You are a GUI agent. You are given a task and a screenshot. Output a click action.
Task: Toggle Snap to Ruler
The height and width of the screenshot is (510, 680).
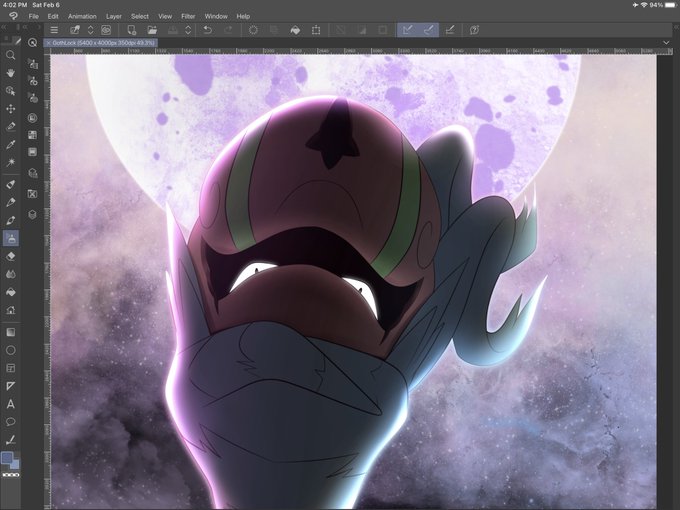point(407,30)
